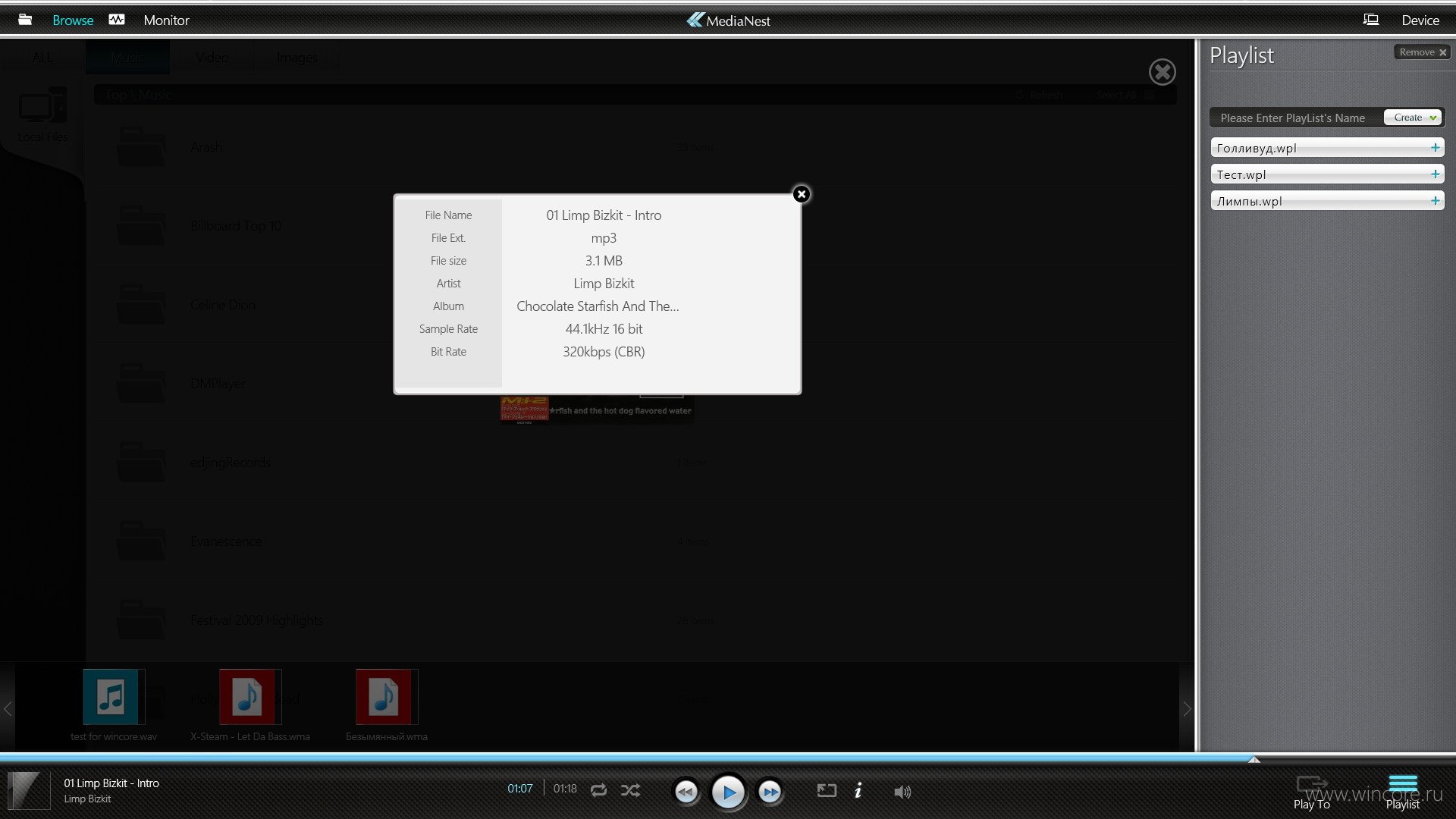Open the Device menu
This screenshot has height=819, width=1456.
[1420, 20]
